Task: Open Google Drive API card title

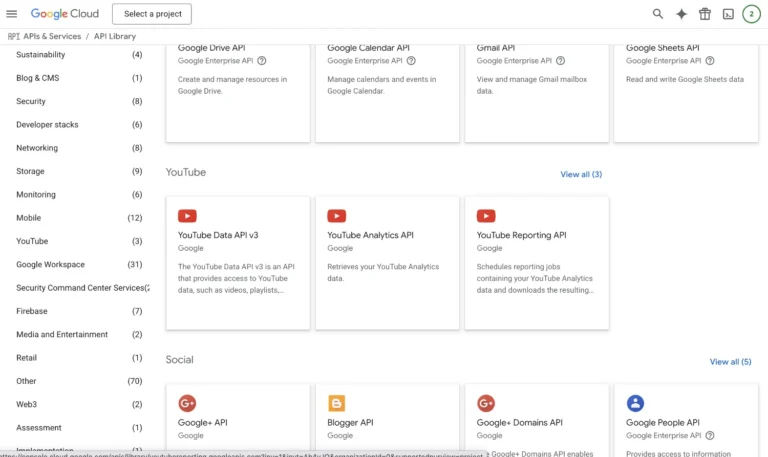Action: pyautogui.click(x=211, y=48)
